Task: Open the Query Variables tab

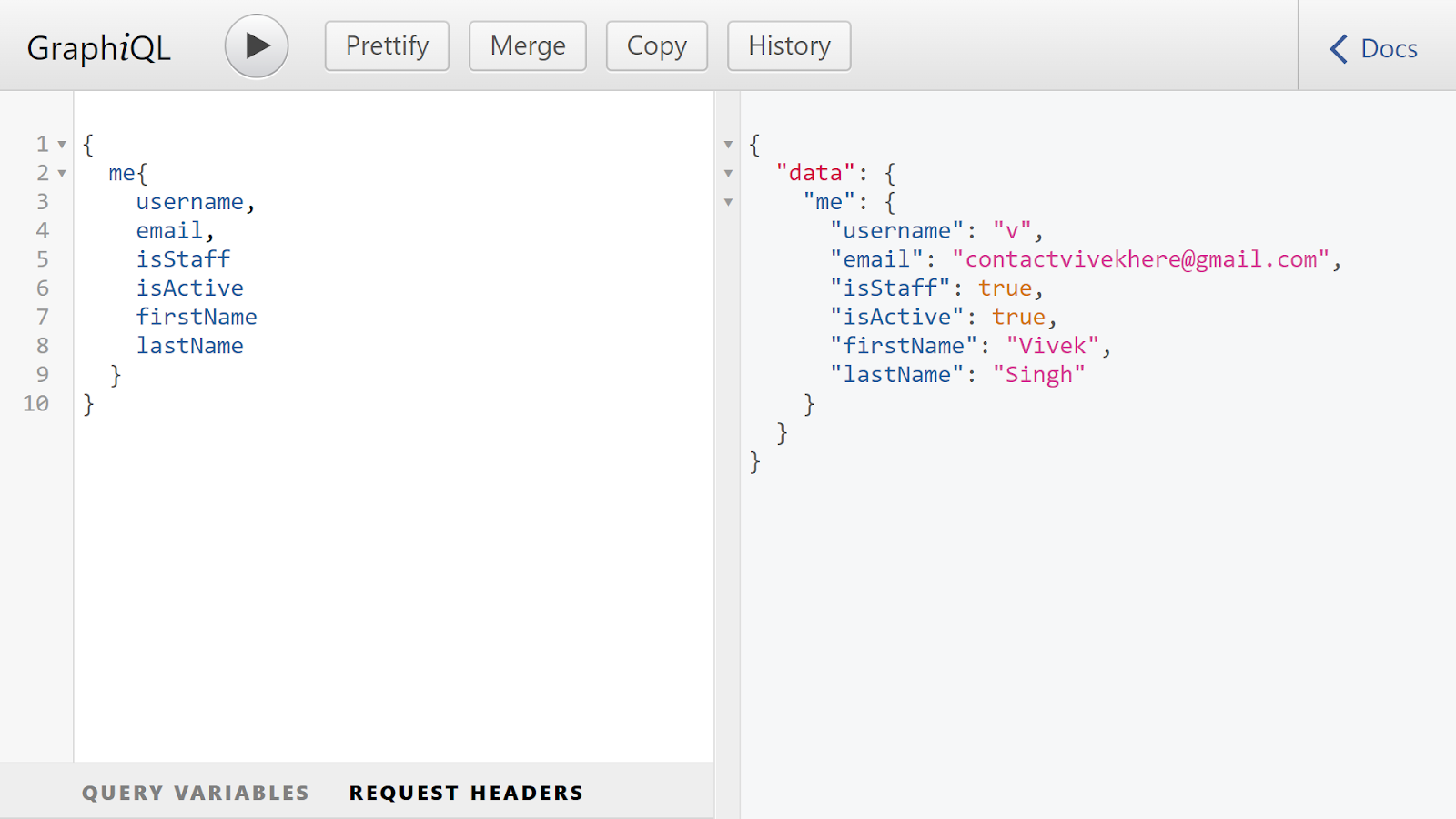Action: point(195,792)
